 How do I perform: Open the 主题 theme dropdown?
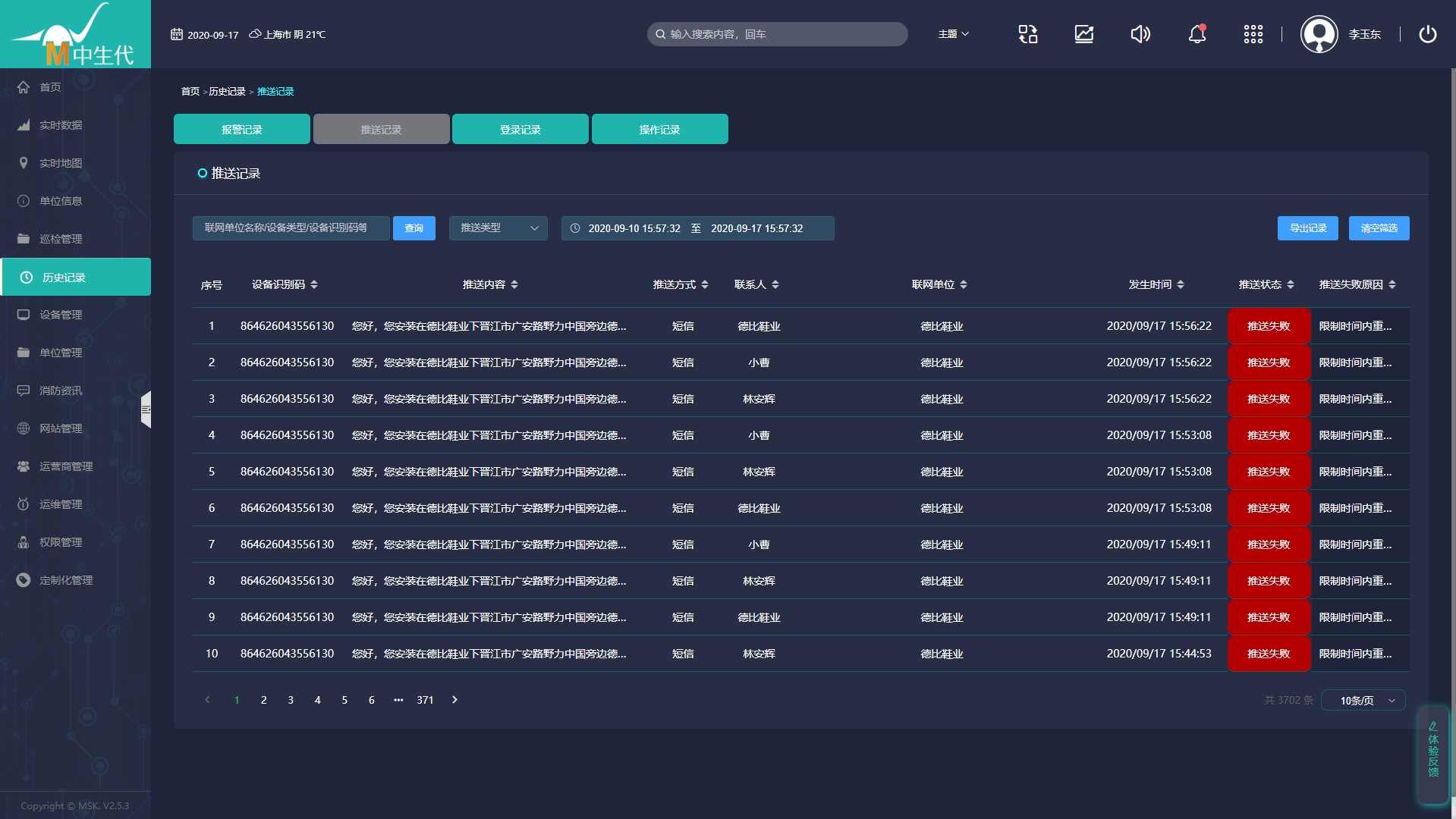pos(953,34)
